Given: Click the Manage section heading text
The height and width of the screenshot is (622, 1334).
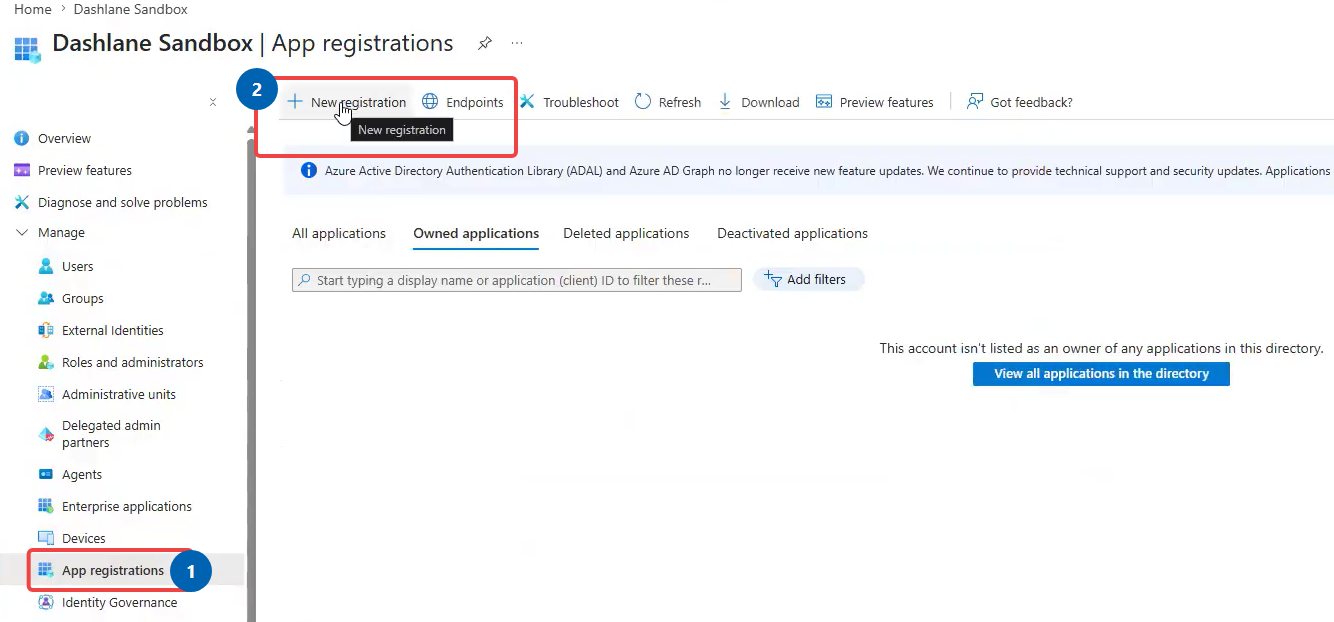Looking at the screenshot, I should (x=61, y=232).
